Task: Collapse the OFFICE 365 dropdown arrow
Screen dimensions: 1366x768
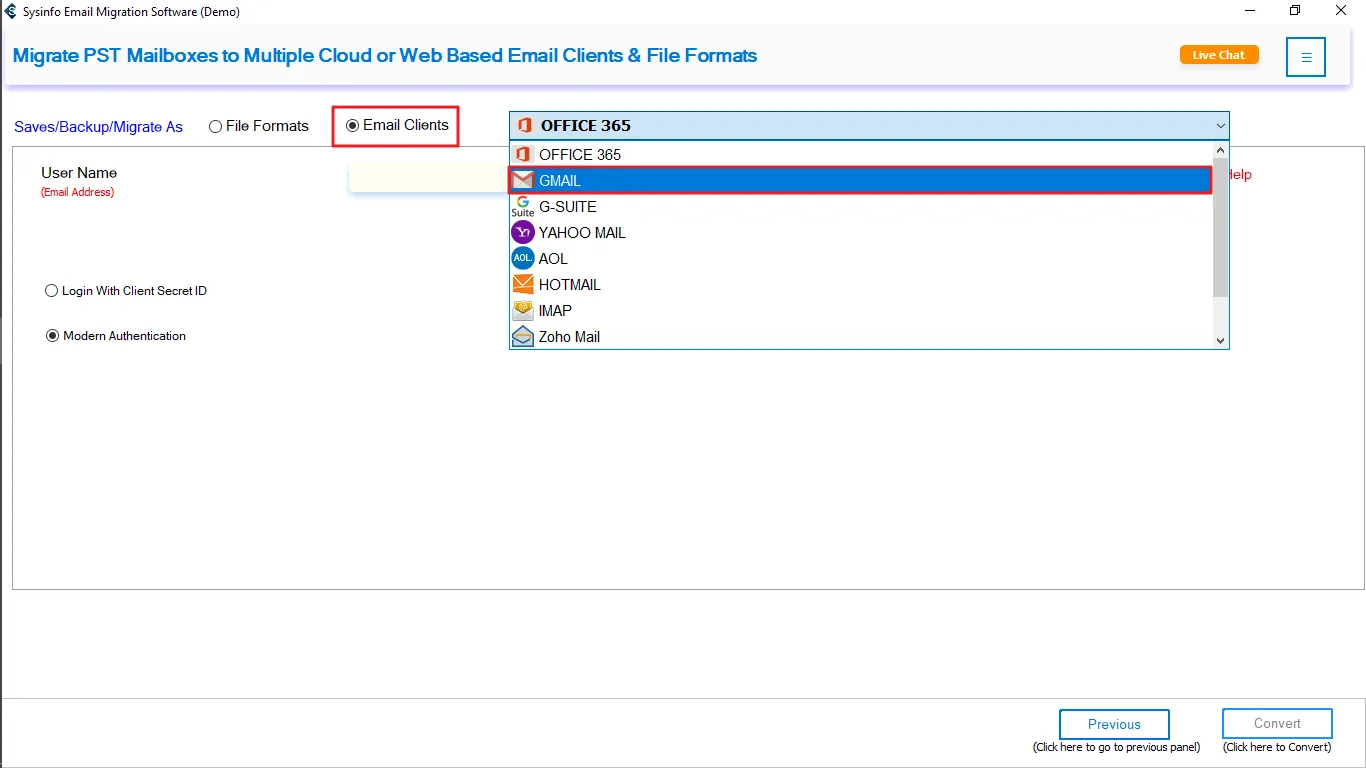Action: click(1220, 126)
